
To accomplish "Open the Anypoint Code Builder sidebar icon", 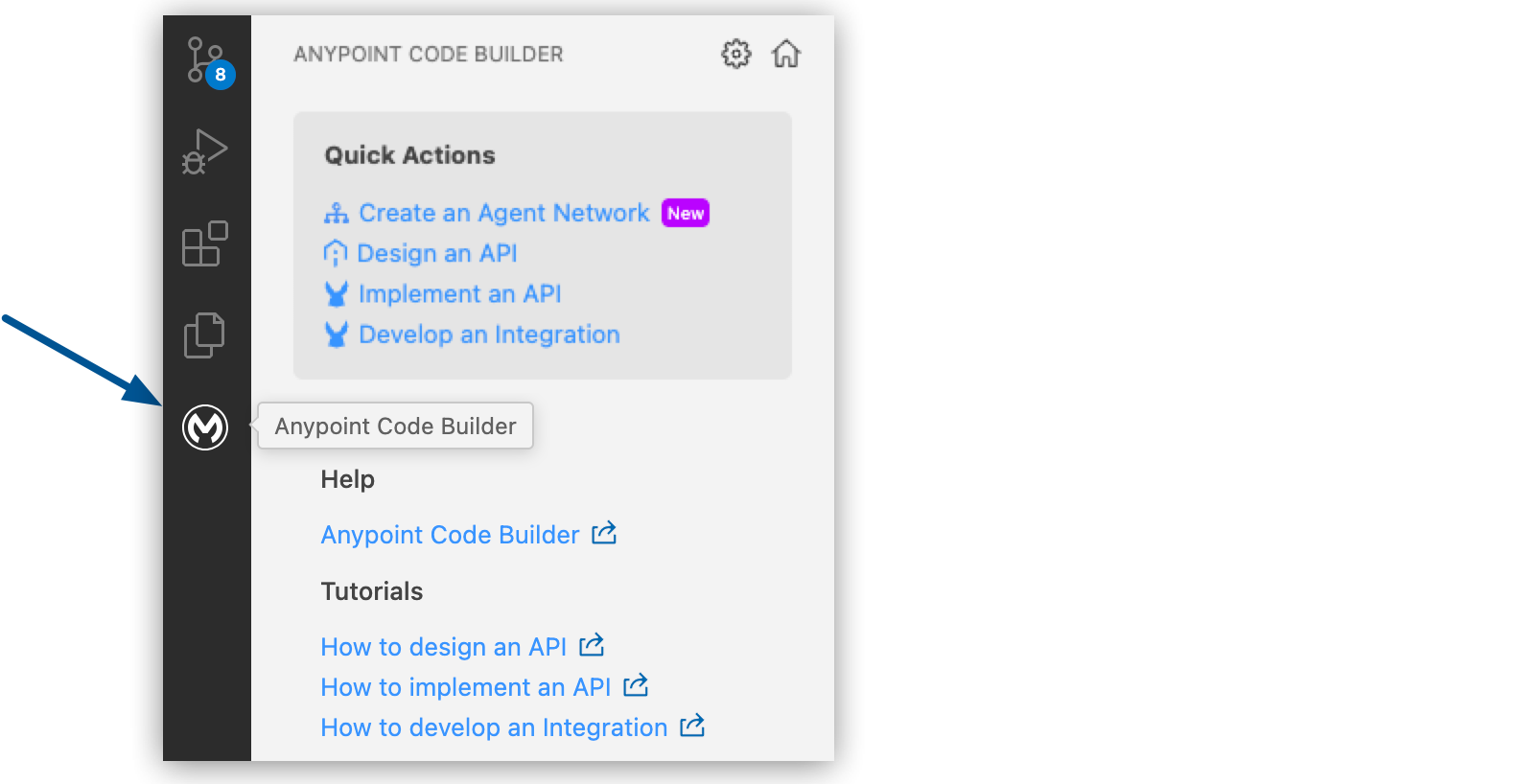I will click(203, 427).
